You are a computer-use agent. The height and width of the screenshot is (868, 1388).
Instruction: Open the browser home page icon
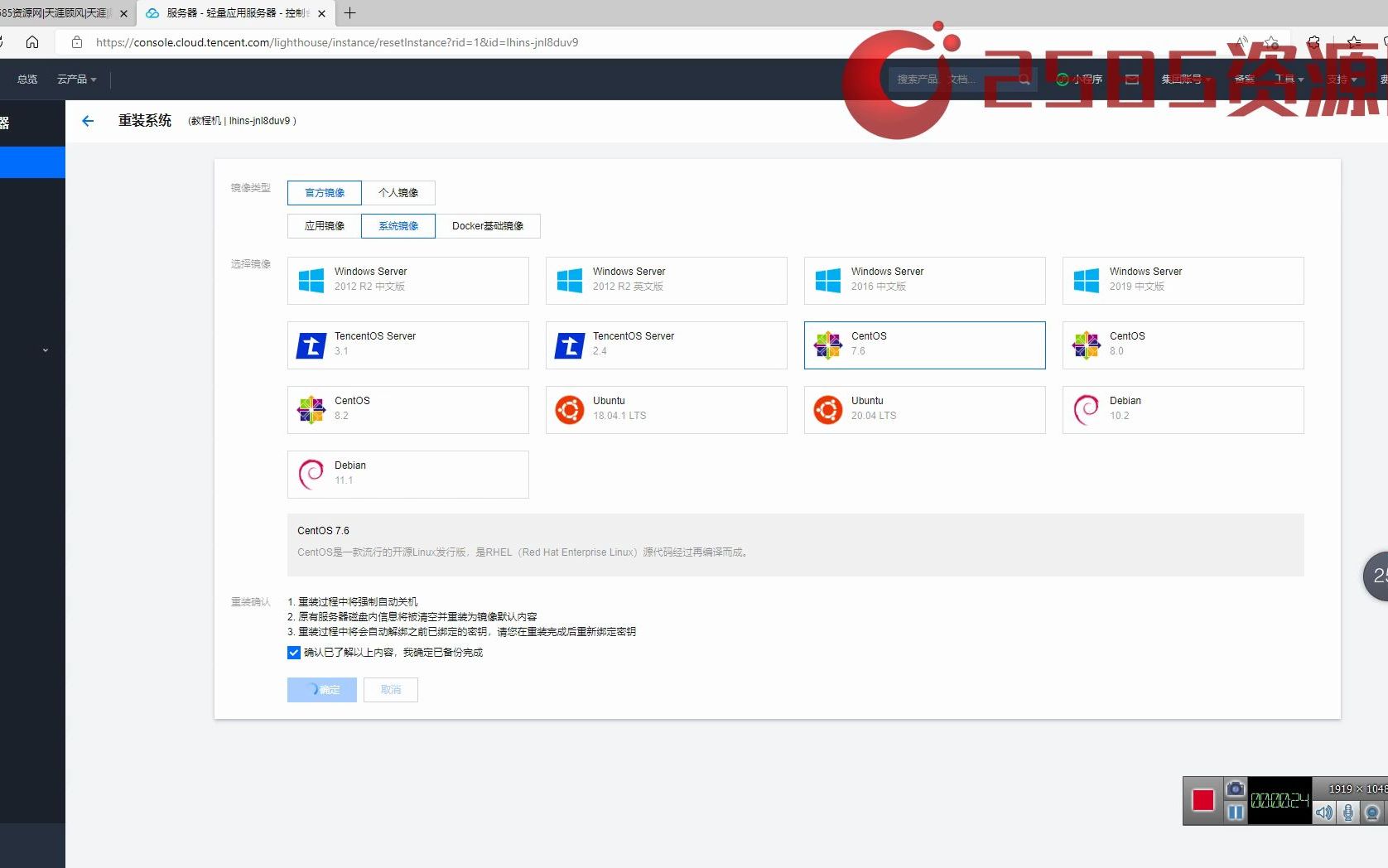[x=32, y=42]
